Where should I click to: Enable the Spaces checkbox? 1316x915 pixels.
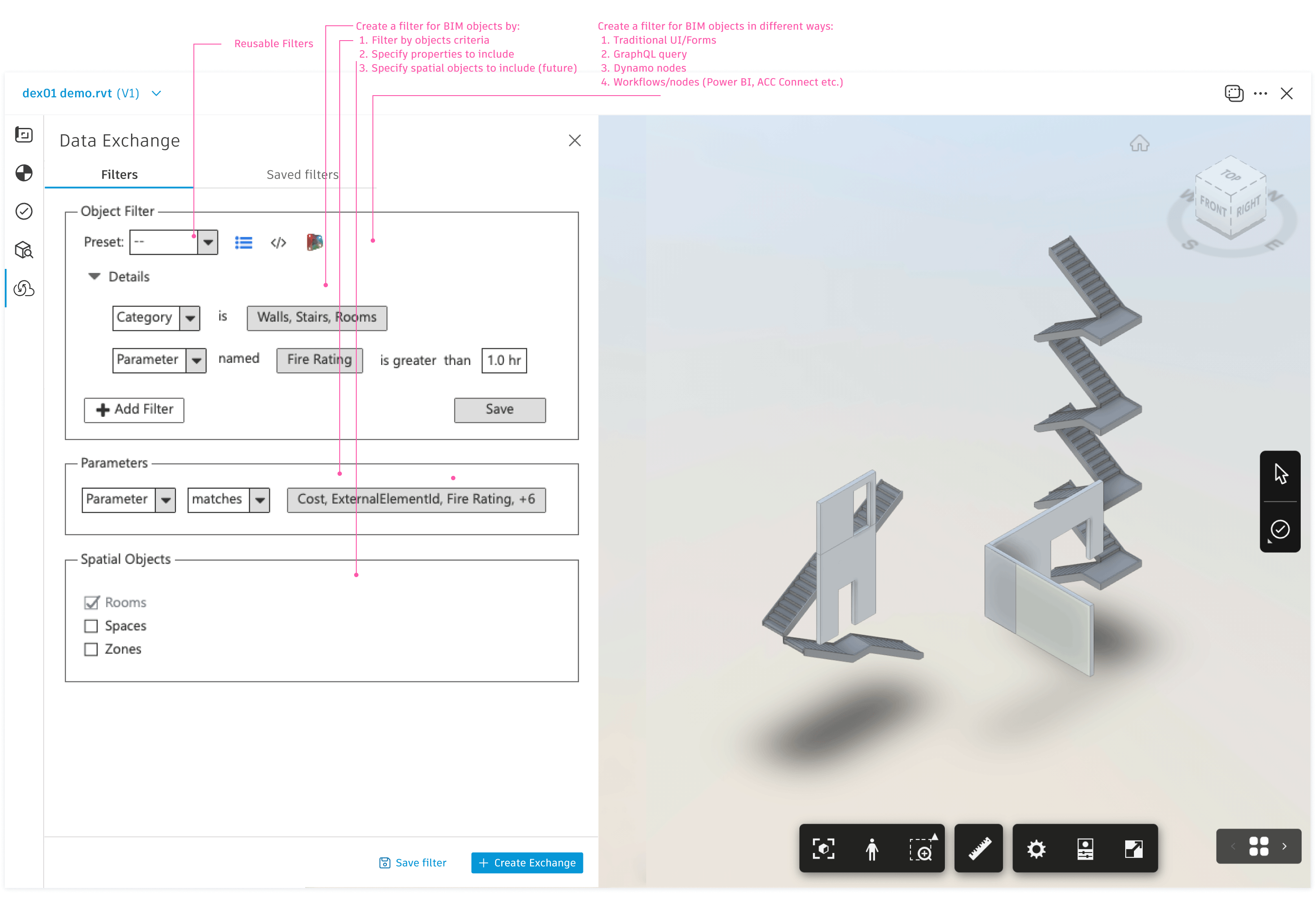pos(90,626)
